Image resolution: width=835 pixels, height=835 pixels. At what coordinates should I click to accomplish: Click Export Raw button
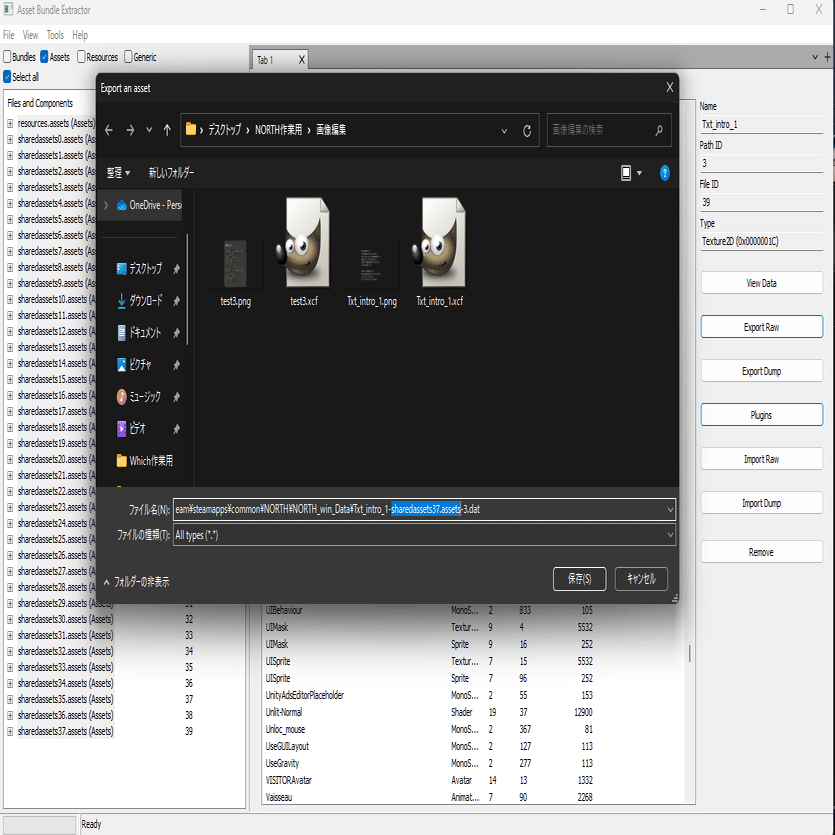[762, 327]
